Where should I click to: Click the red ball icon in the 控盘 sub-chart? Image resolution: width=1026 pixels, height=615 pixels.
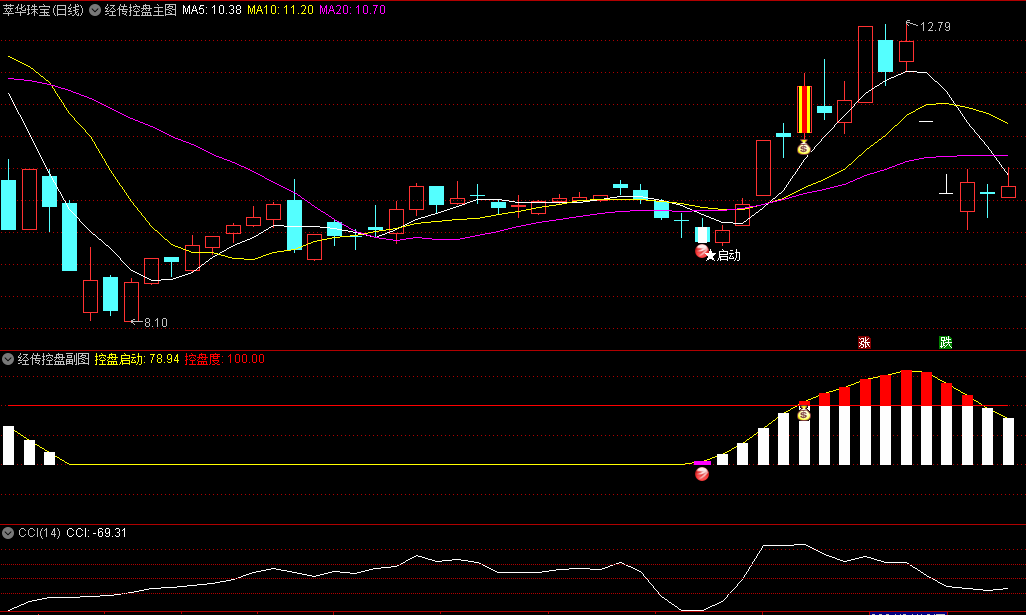(701, 474)
